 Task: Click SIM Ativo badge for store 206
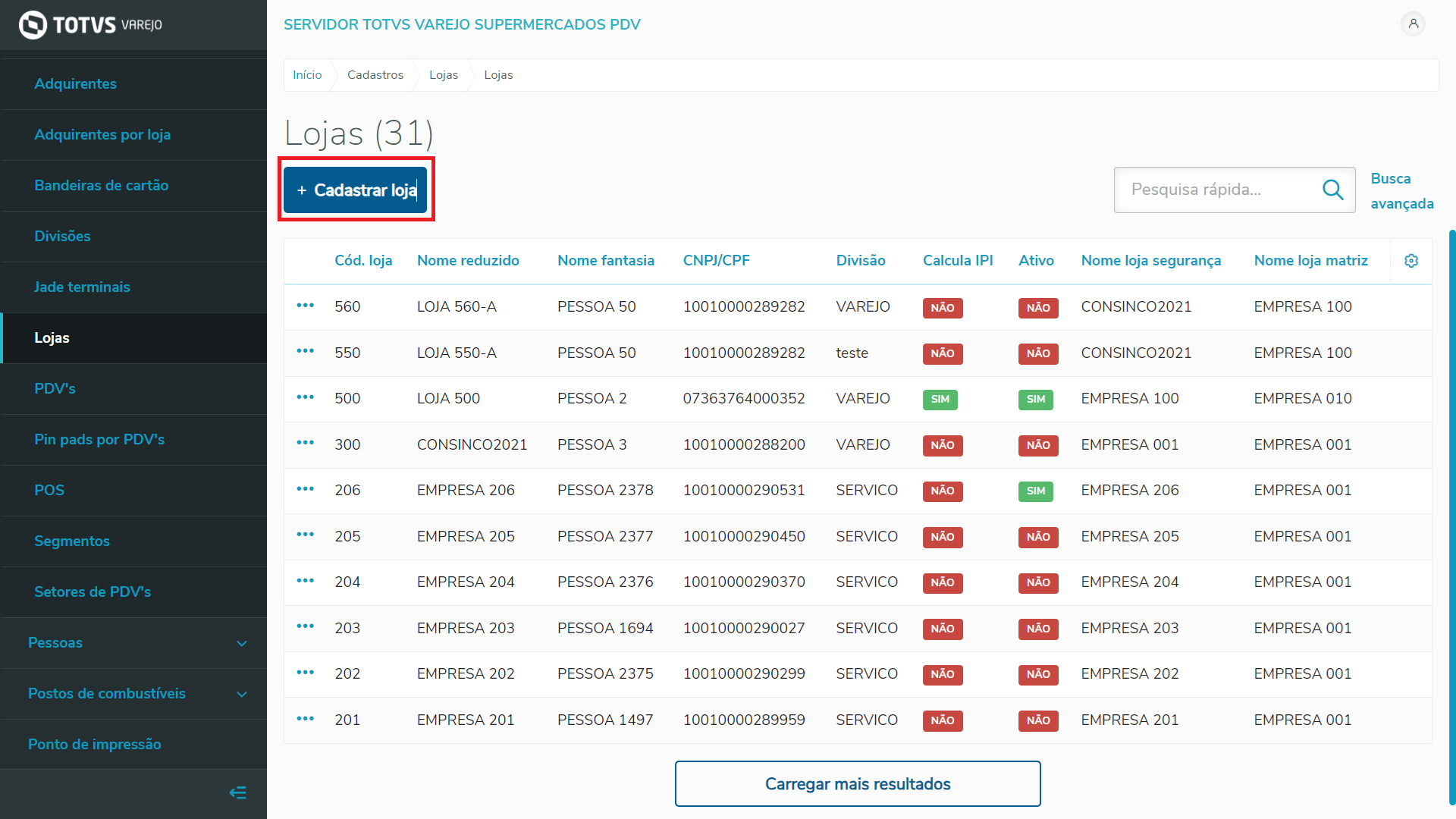coord(1035,491)
